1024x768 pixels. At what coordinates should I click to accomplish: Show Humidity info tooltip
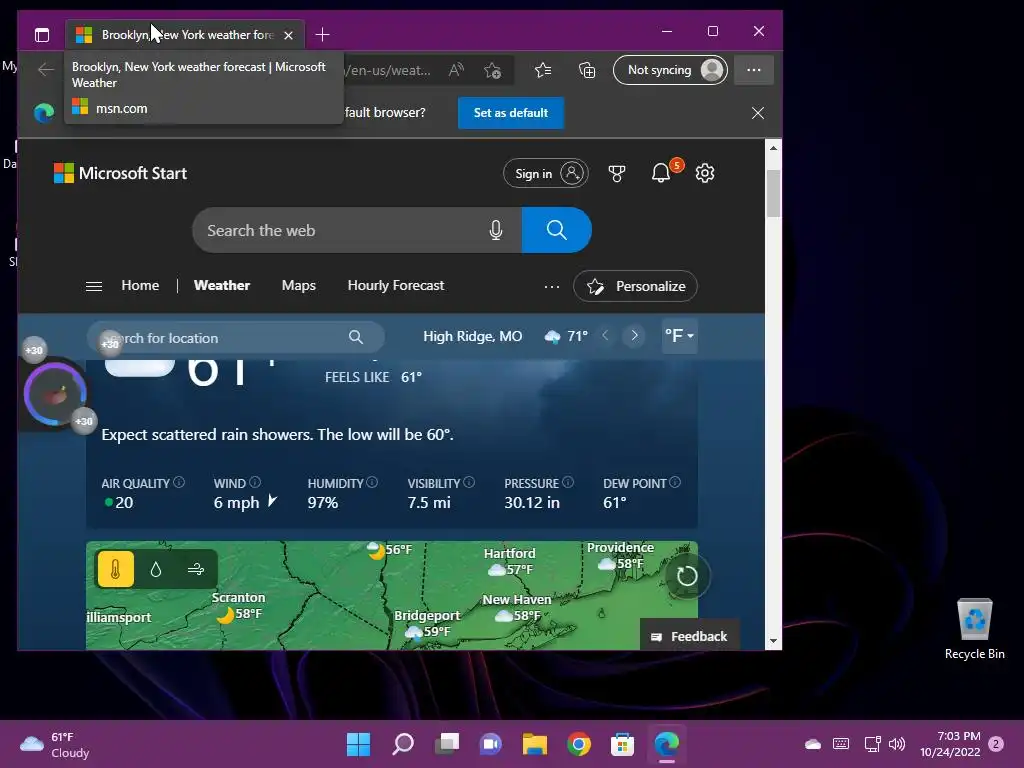coord(372,482)
